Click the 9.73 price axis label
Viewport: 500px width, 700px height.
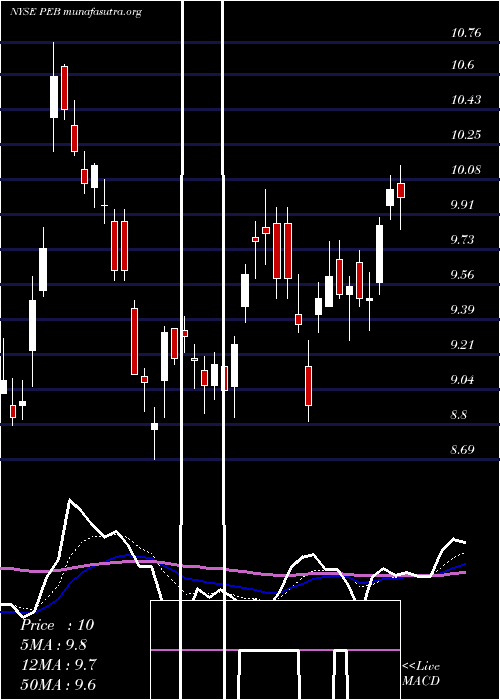463,240
